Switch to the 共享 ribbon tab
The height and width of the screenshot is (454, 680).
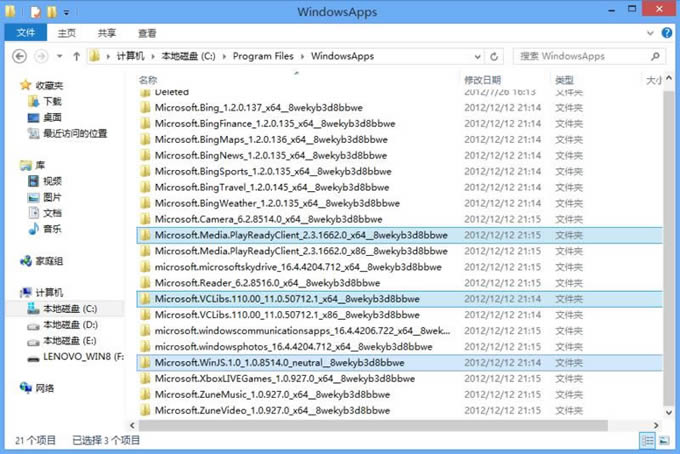(x=107, y=33)
